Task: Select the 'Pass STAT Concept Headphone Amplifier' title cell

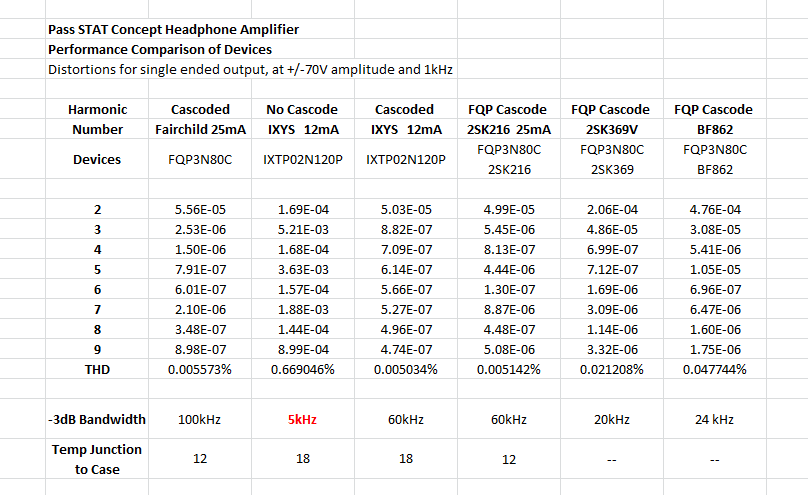Action: click(173, 29)
